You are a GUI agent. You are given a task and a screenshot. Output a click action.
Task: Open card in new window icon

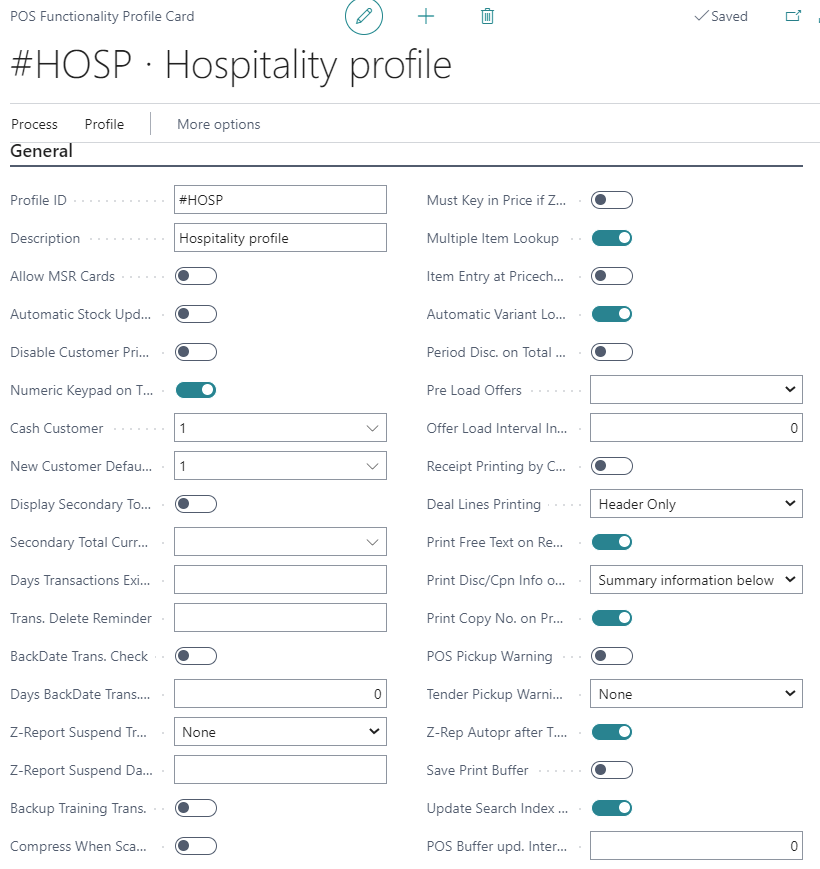pos(794,16)
